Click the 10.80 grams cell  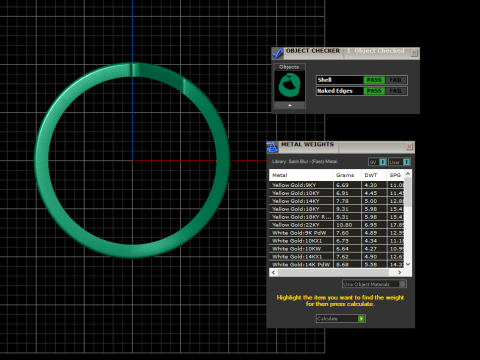point(347,225)
